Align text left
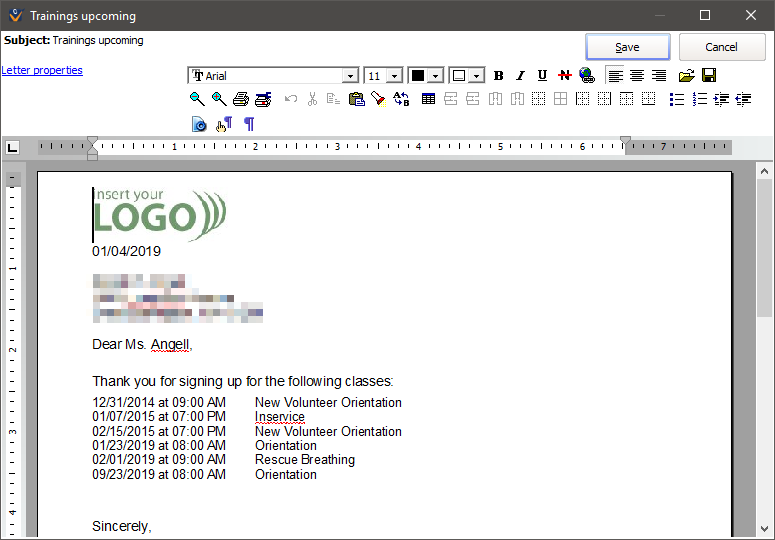This screenshot has height=540, width=775. coord(615,76)
